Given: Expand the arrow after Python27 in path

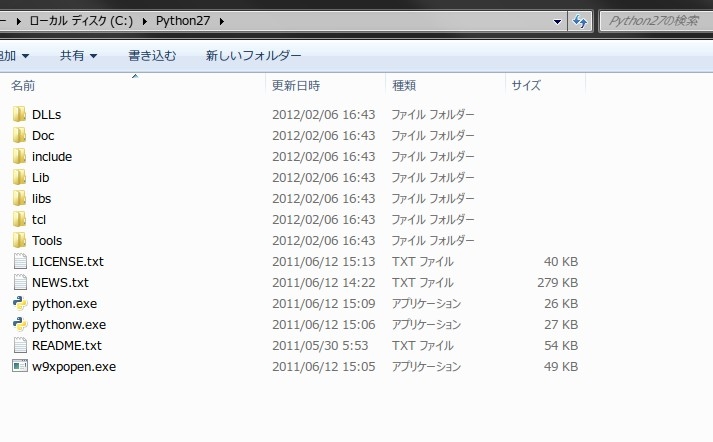Looking at the screenshot, I should [221, 21].
